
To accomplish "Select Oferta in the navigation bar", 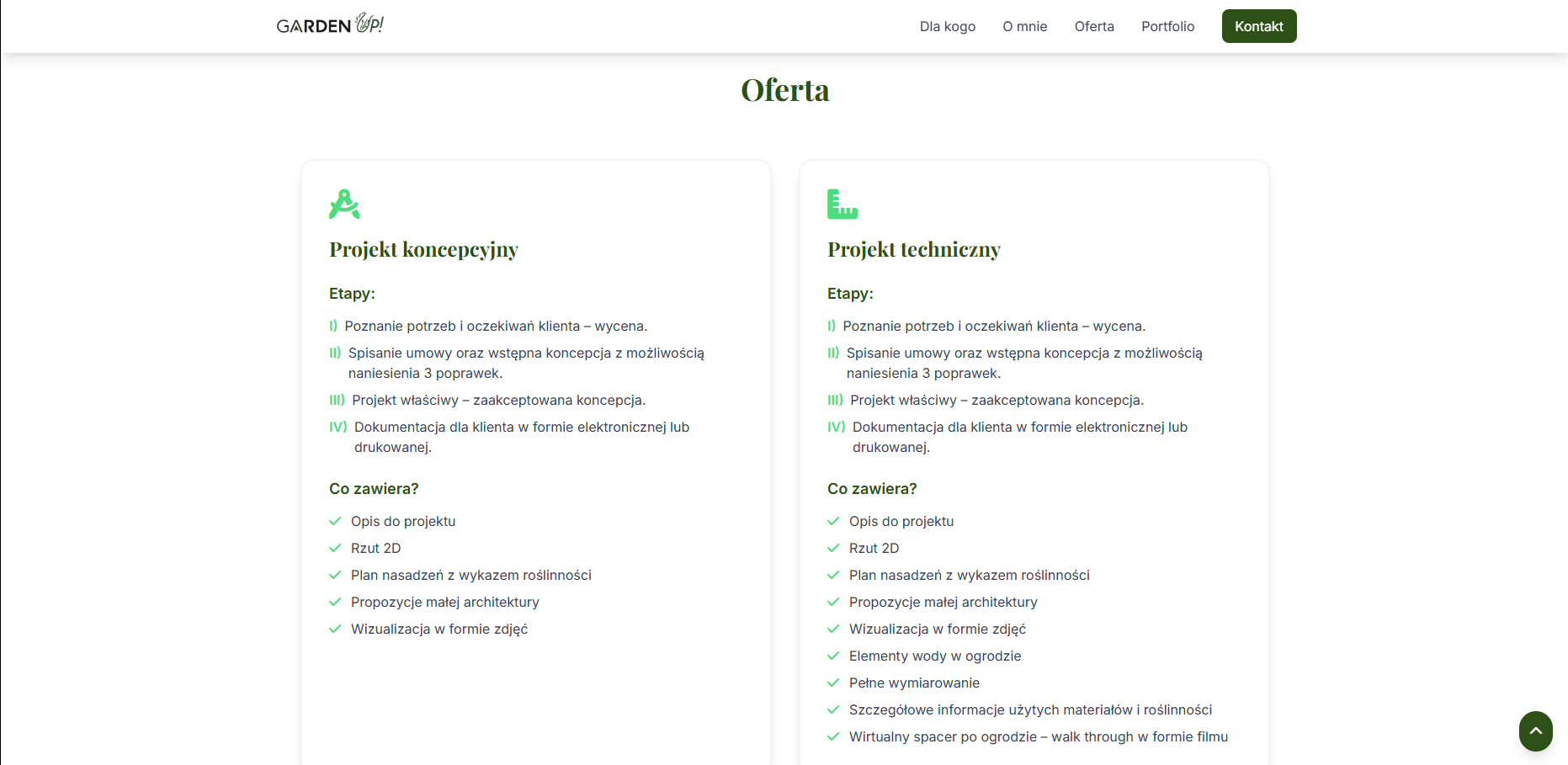I will (x=1093, y=26).
